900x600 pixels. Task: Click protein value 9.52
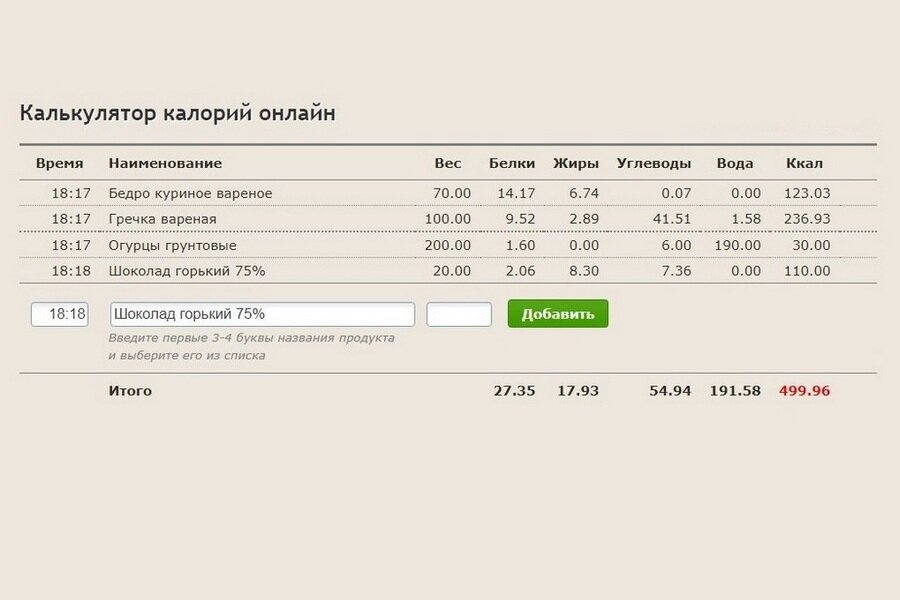pos(520,219)
